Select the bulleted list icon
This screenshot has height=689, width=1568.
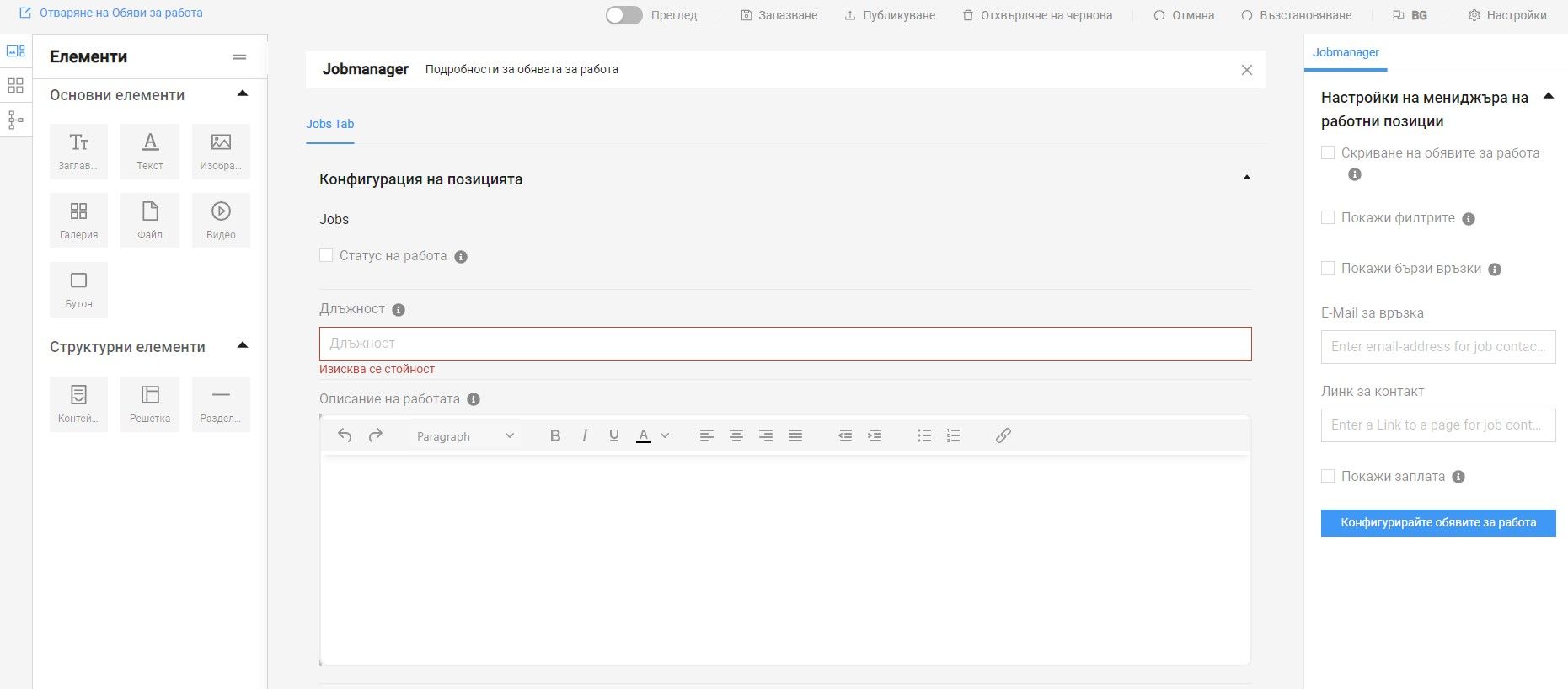point(924,435)
